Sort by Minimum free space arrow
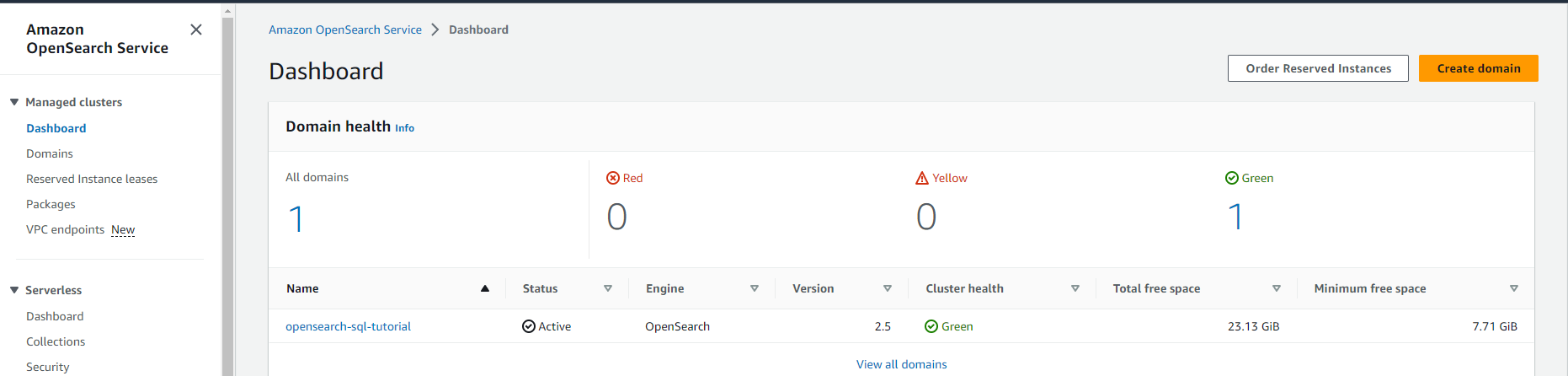The height and width of the screenshot is (376, 1568). point(1514,288)
